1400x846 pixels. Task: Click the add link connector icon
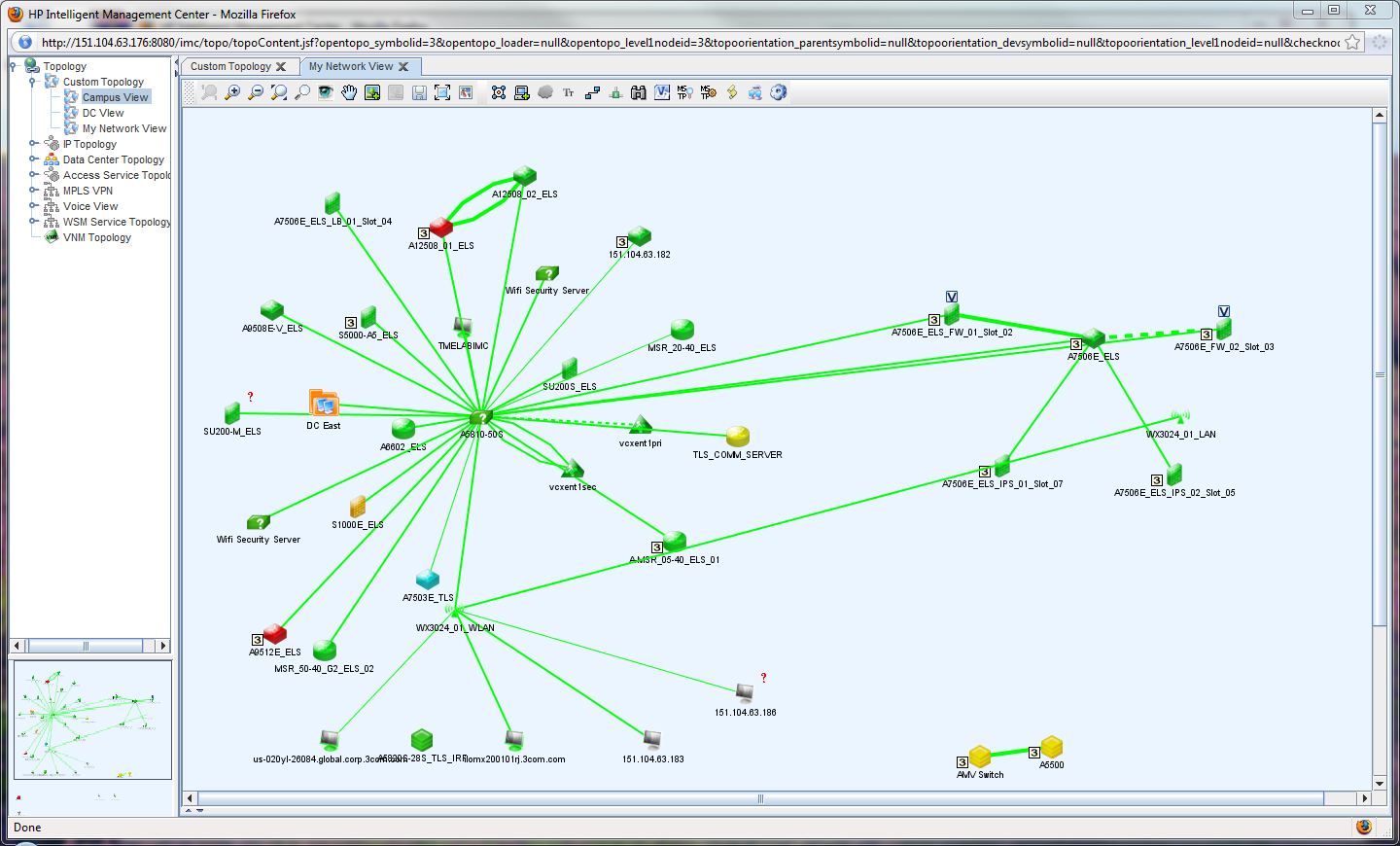[x=592, y=92]
